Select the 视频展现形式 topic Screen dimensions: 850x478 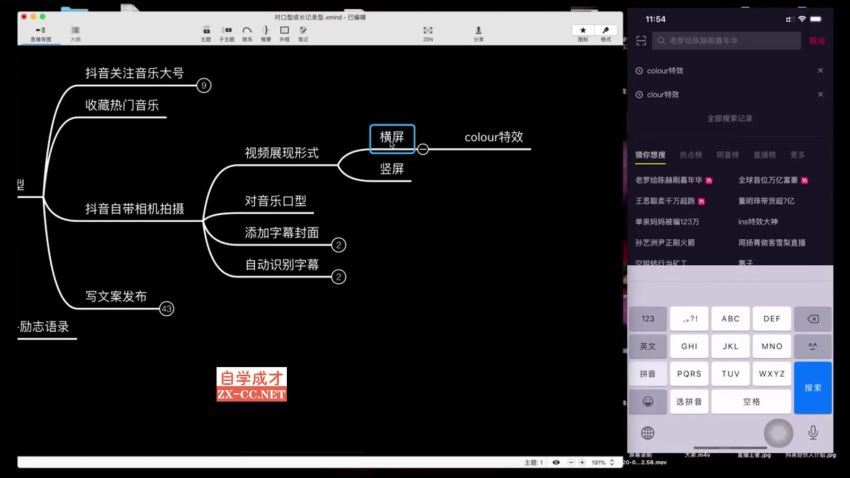pyautogui.click(x=281, y=153)
